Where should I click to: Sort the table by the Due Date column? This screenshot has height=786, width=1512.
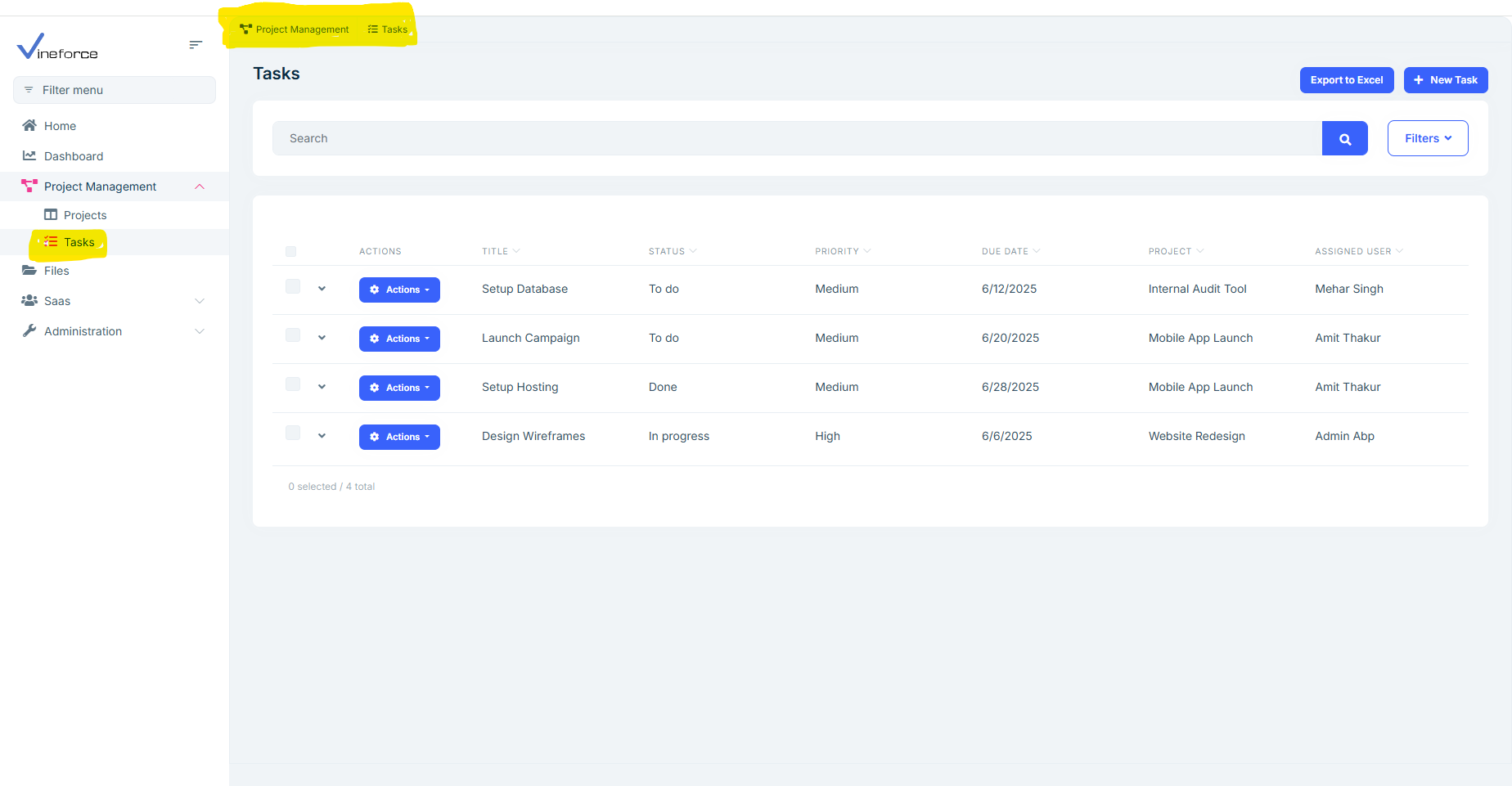[x=1011, y=251]
